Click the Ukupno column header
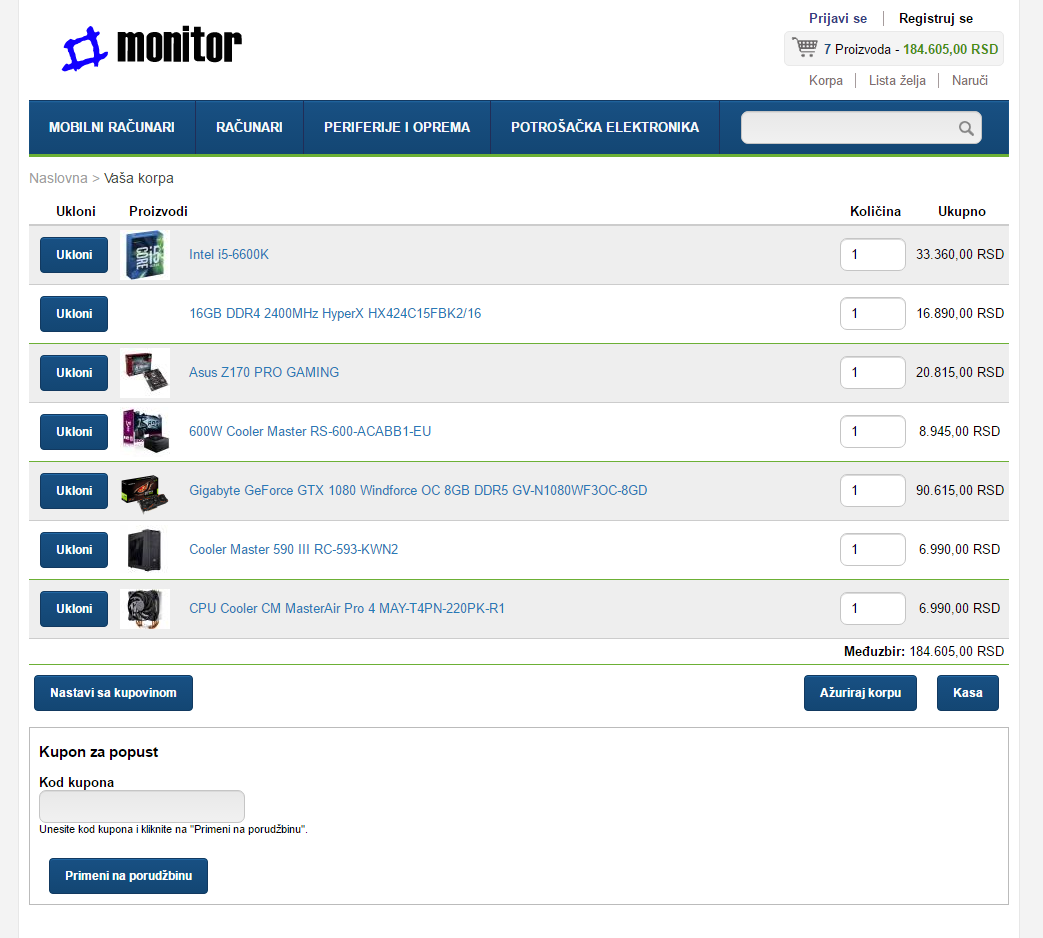This screenshot has width=1043, height=938. click(x=962, y=212)
